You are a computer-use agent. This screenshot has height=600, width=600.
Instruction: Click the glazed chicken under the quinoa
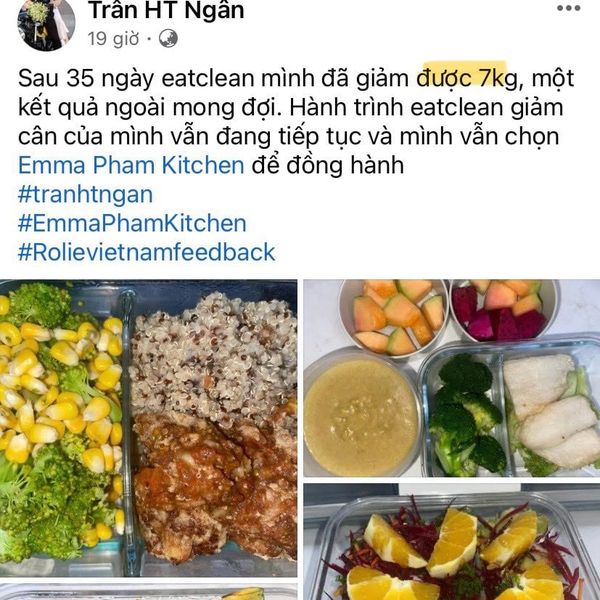(x=216, y=484)
